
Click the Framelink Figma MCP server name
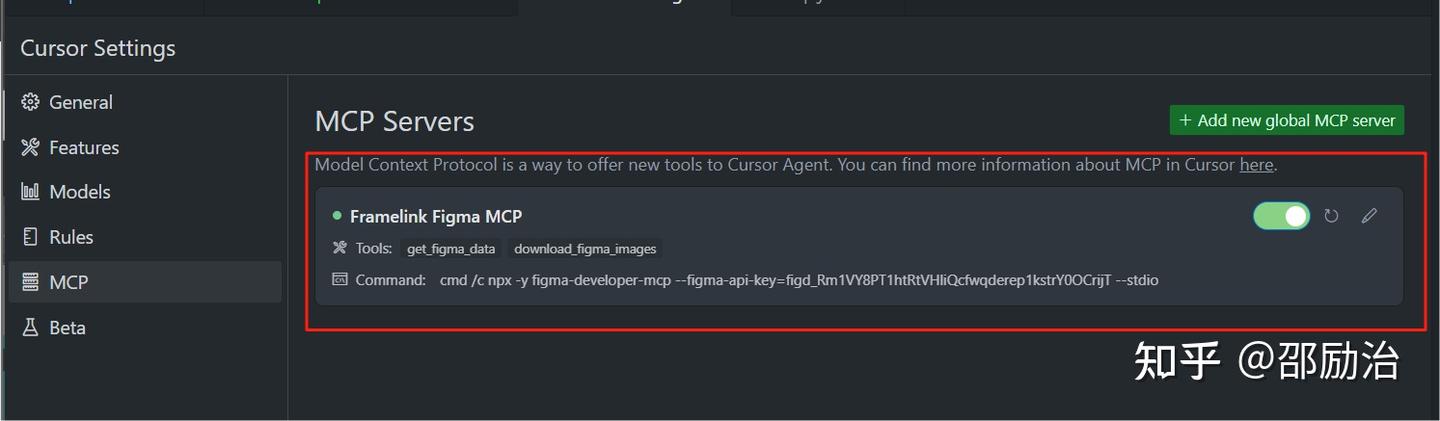tap(435, 216)
